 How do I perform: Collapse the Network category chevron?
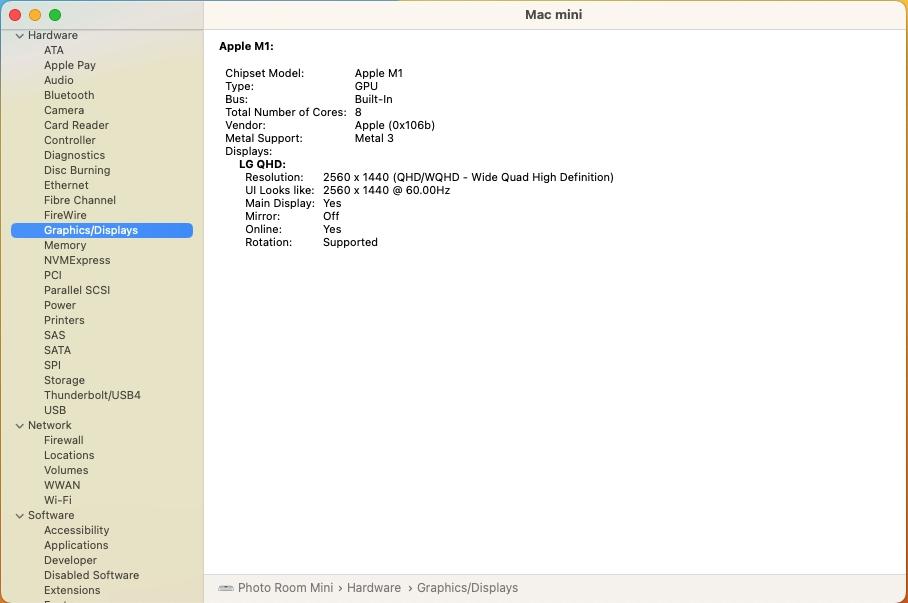[x=19, y=426]
